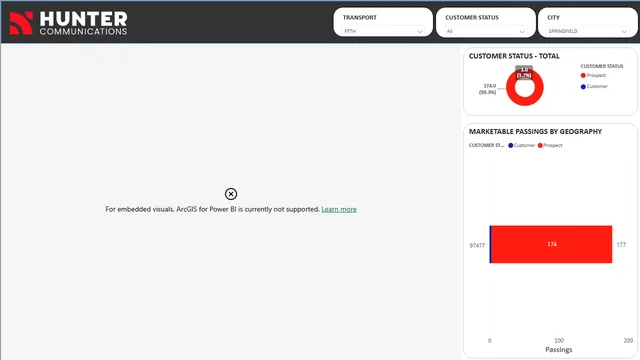Click the Passings axis title
Screen dimensions: 640x360
[559, 349]
